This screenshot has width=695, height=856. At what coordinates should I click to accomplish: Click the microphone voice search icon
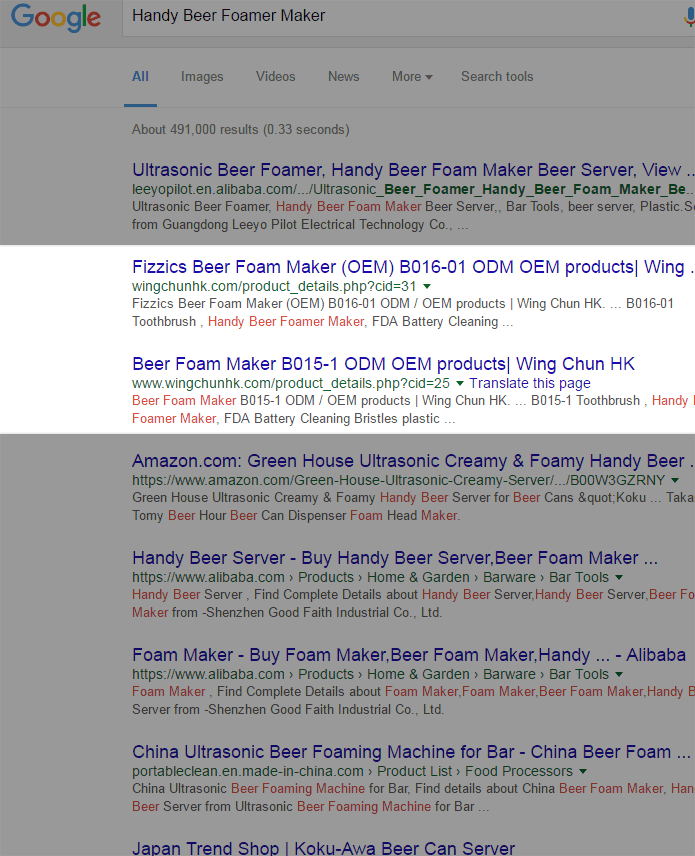click(690, 16)
